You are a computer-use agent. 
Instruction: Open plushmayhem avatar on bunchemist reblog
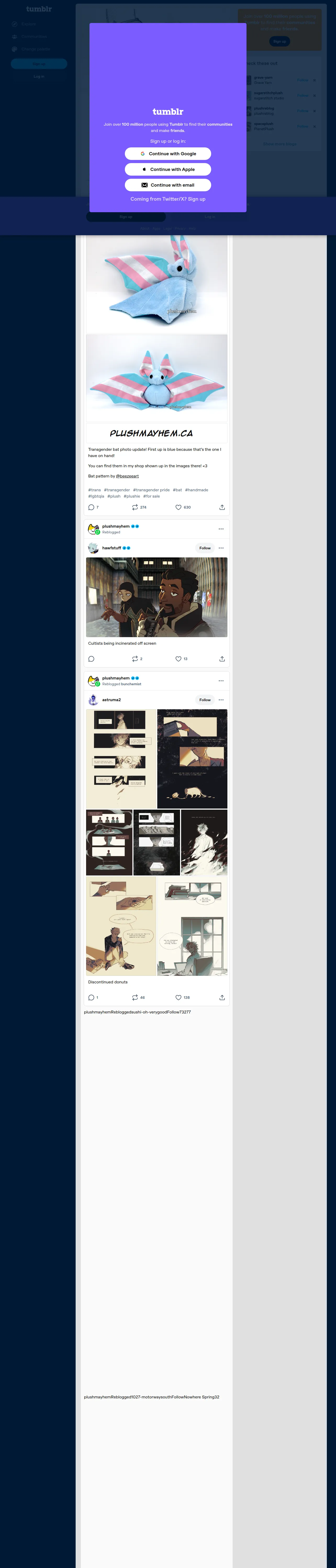pos(93,681)
